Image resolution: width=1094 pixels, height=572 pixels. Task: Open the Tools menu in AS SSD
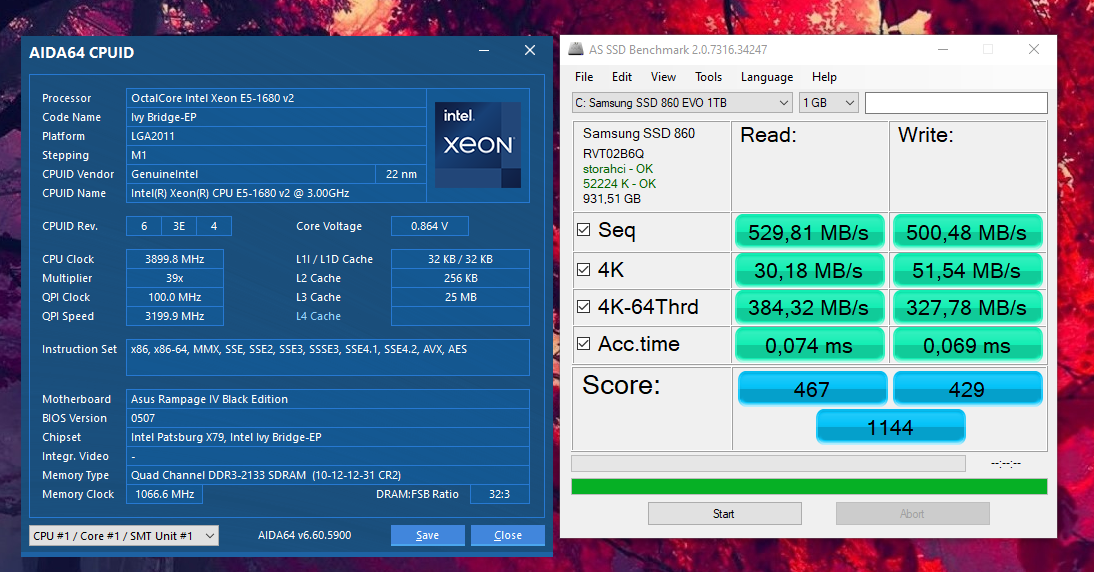tap(708, 77)
